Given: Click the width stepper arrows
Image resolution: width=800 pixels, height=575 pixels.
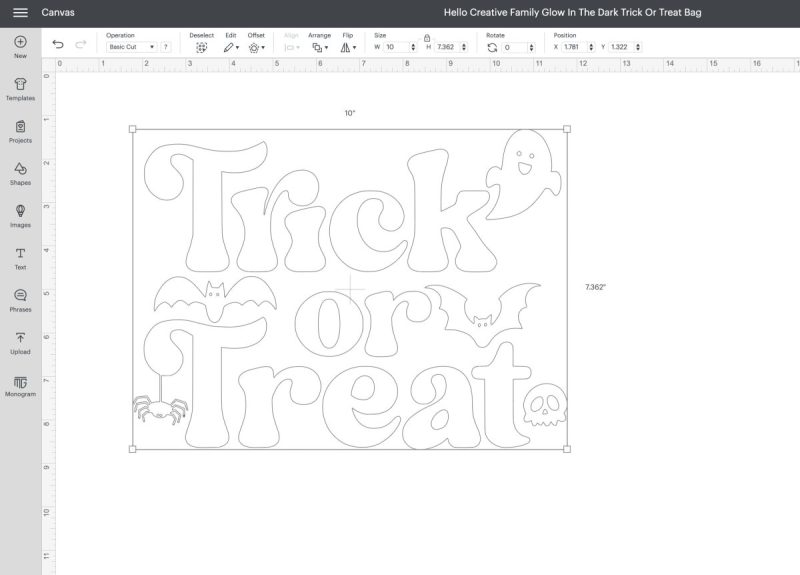Looking at the screenshot, I should [x=413, y=47].
